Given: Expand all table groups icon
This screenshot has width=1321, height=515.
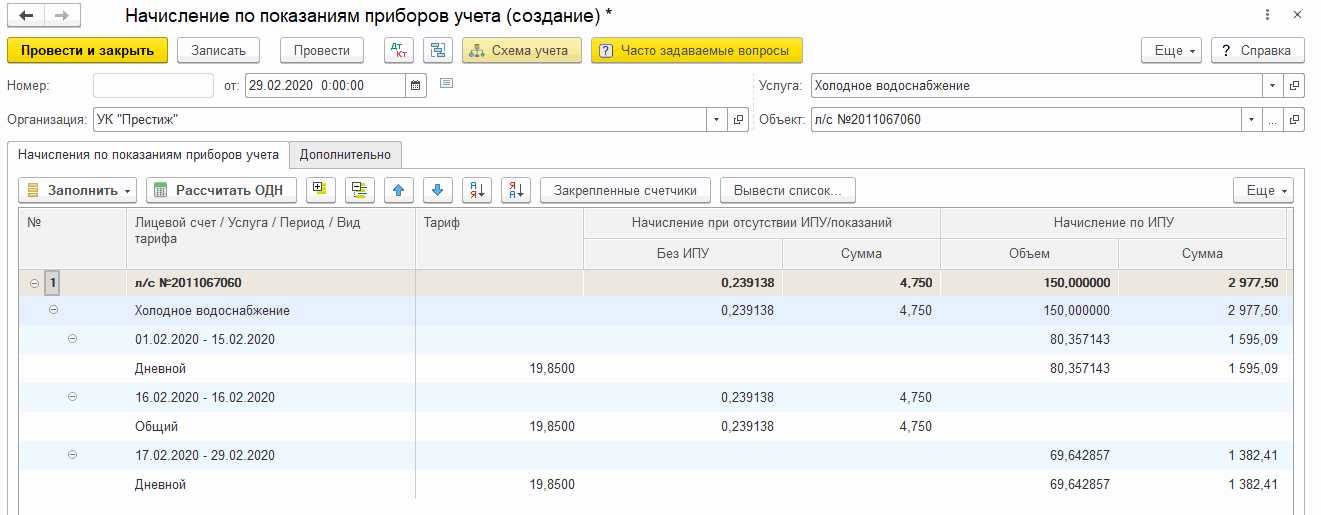Looking at the screenshot, I should [321, 190].
